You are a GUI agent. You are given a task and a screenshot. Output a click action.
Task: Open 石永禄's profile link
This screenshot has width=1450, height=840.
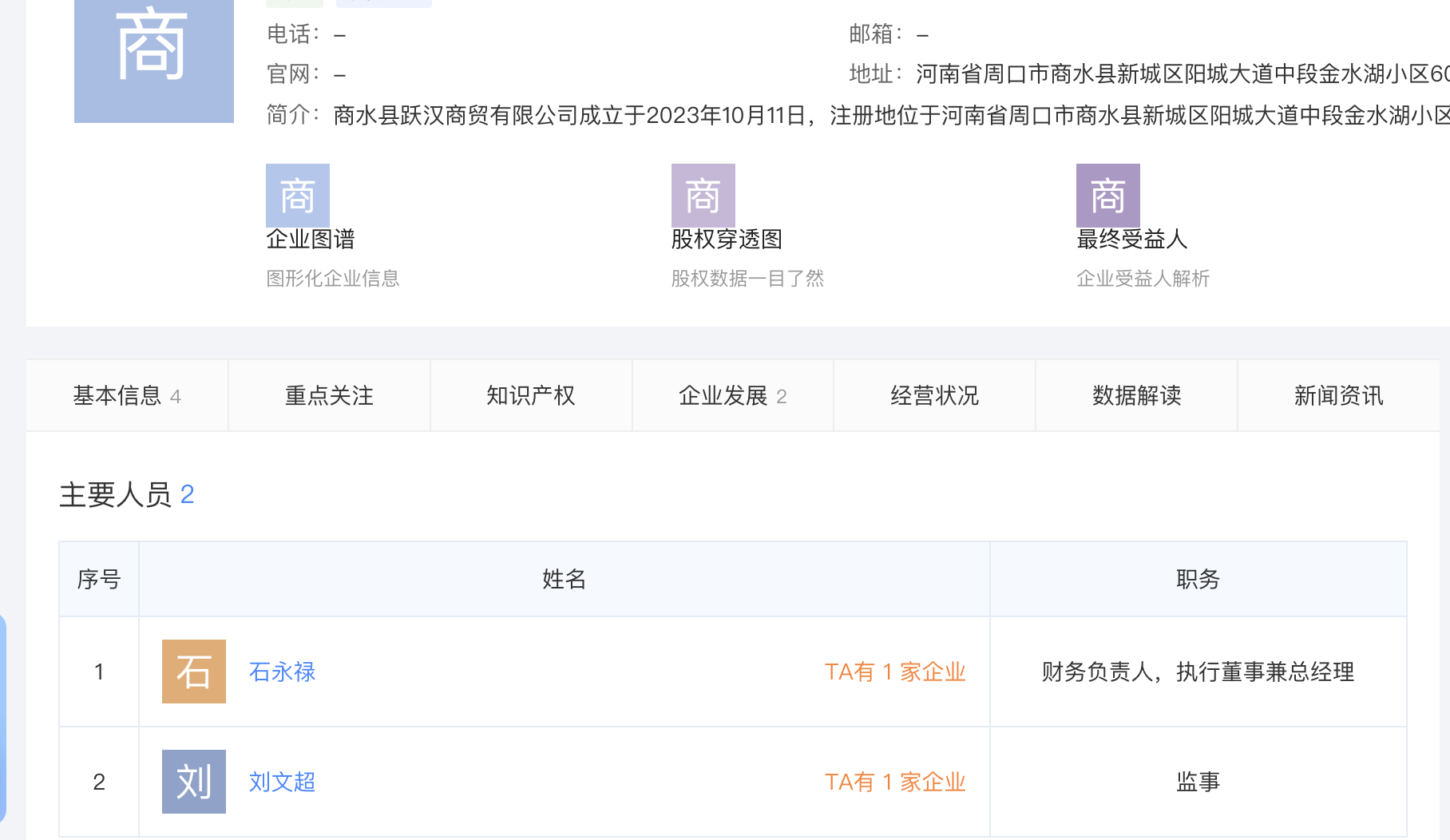coord(282,672)
